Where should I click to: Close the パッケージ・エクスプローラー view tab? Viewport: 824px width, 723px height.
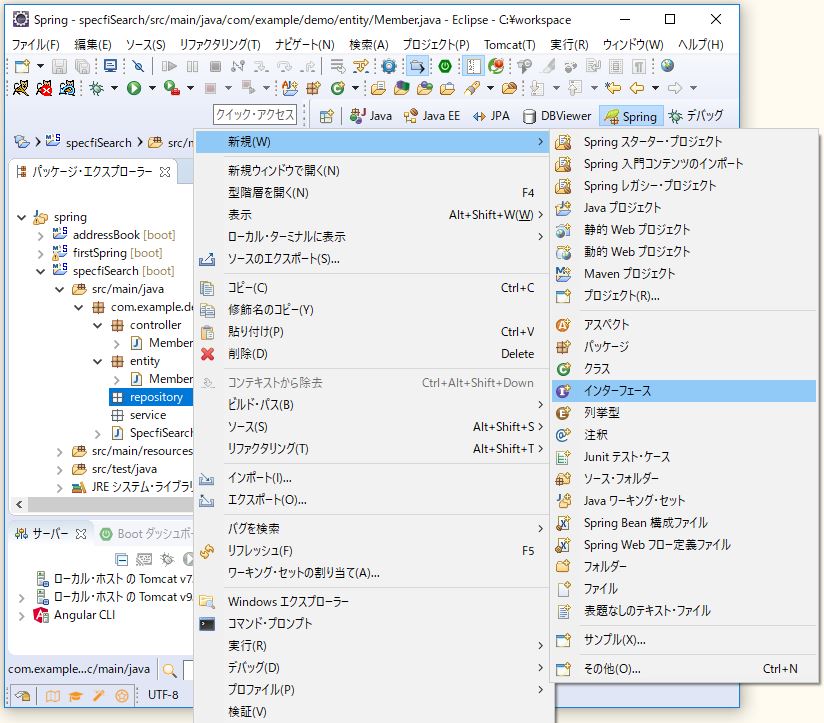165,172
